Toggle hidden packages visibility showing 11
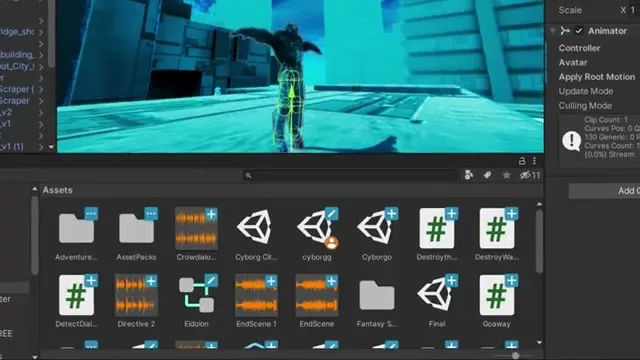 (x=530, y=175)
